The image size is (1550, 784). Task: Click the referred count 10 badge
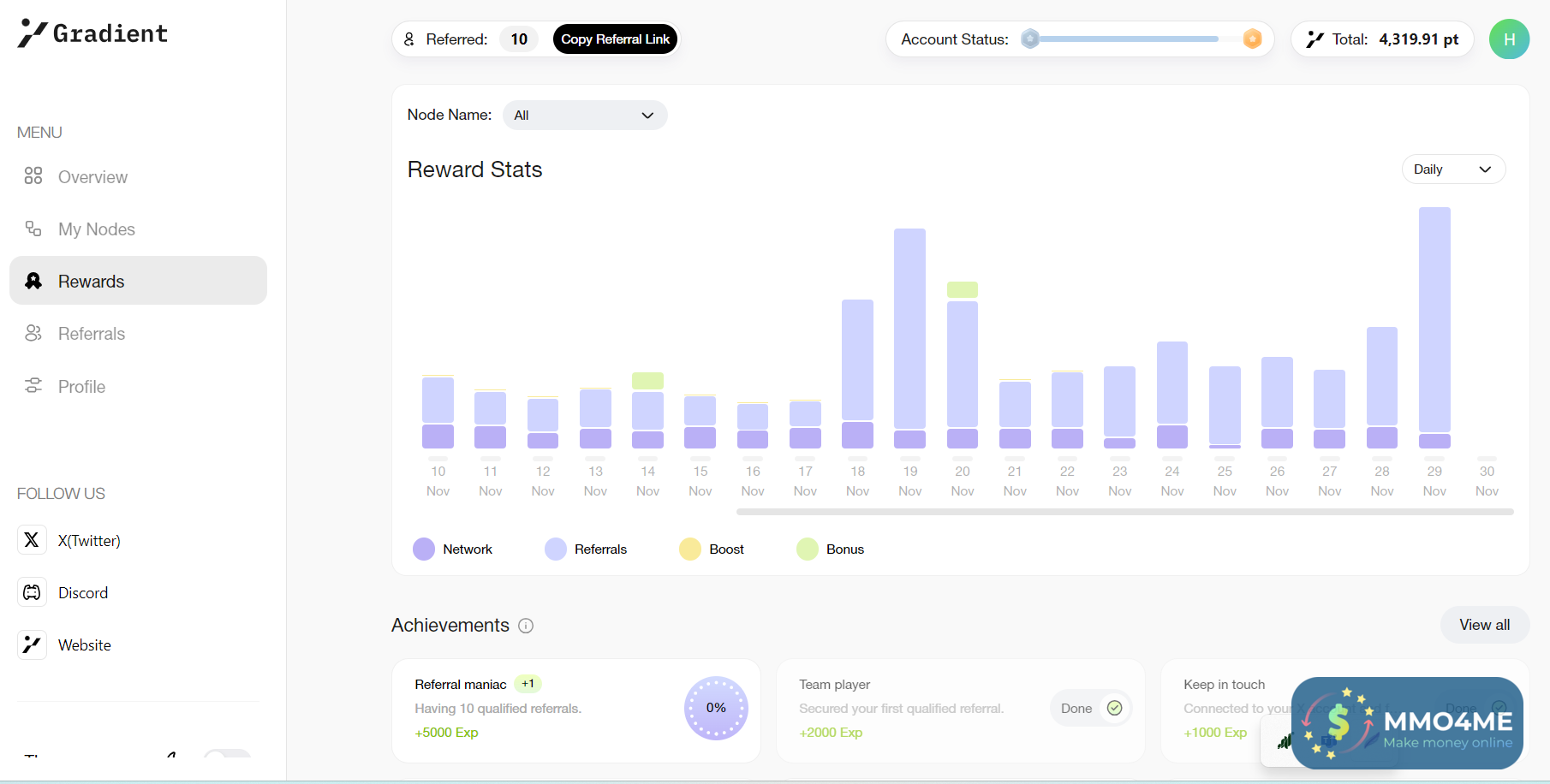pos(519,39)
